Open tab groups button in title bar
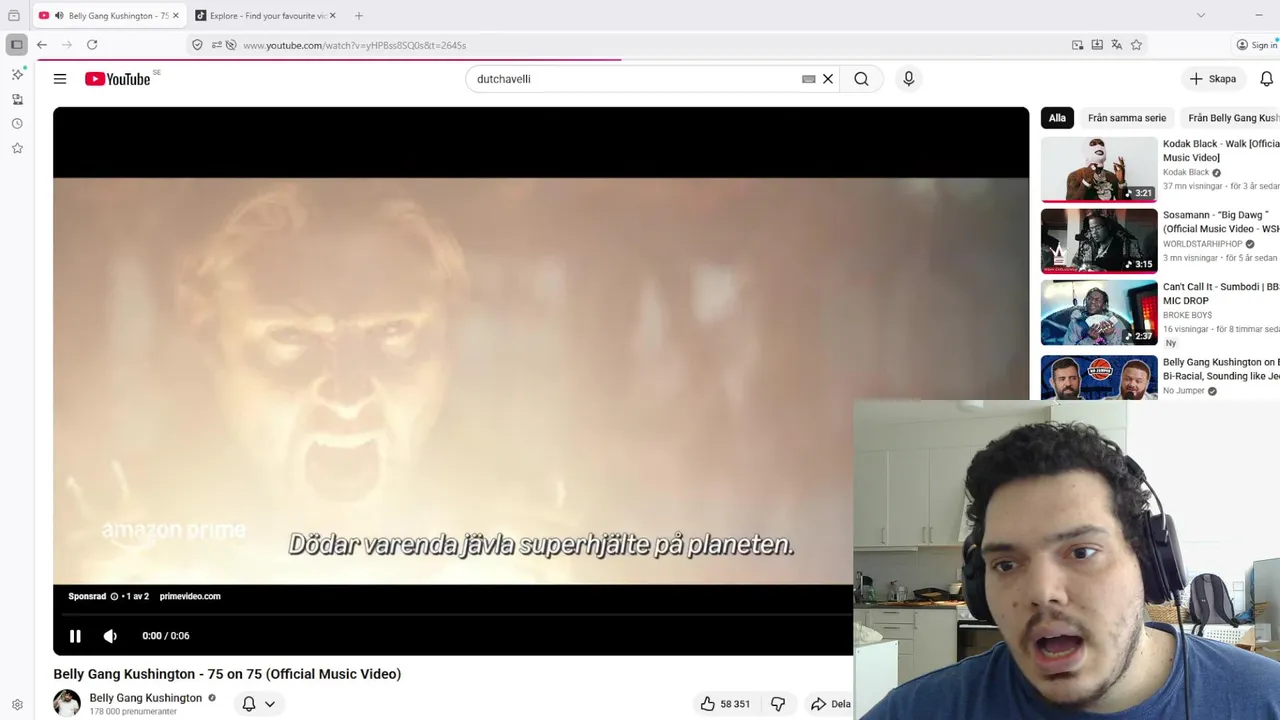Image resolution: width=1280 pixels, height=720 pixels. point(14,15)
